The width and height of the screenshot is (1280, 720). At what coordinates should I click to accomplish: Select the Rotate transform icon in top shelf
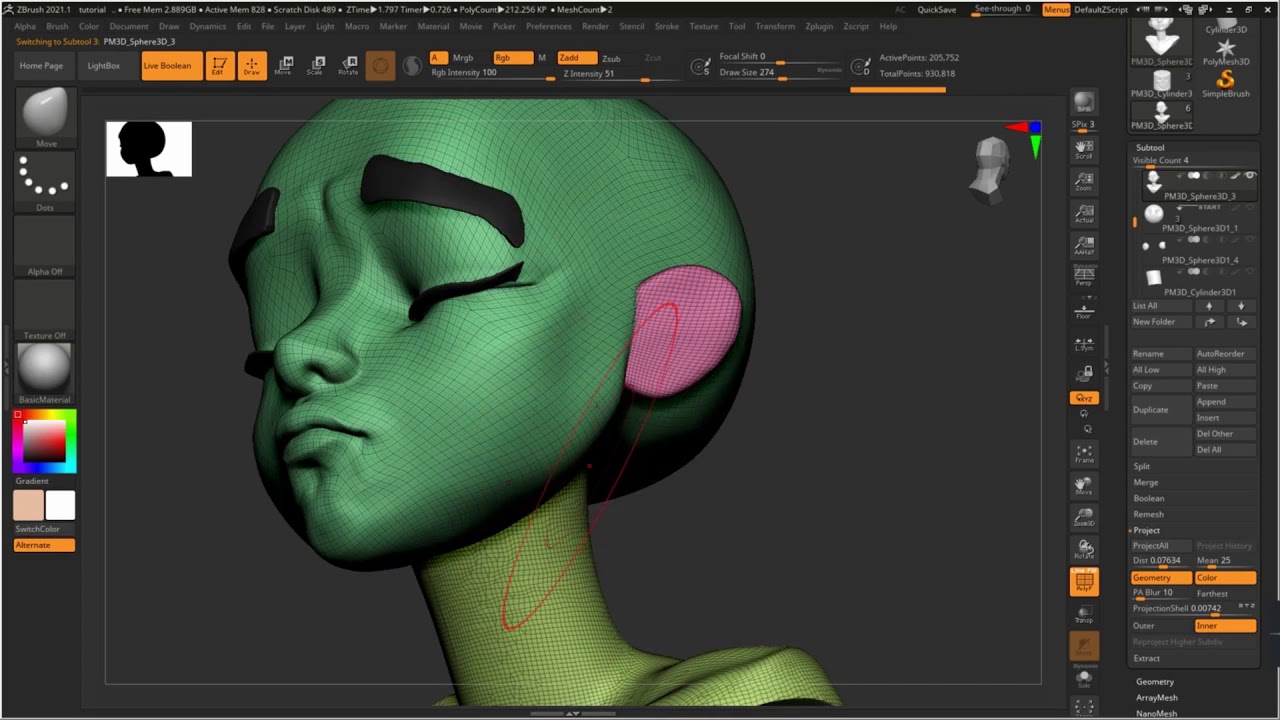point(348,66)
